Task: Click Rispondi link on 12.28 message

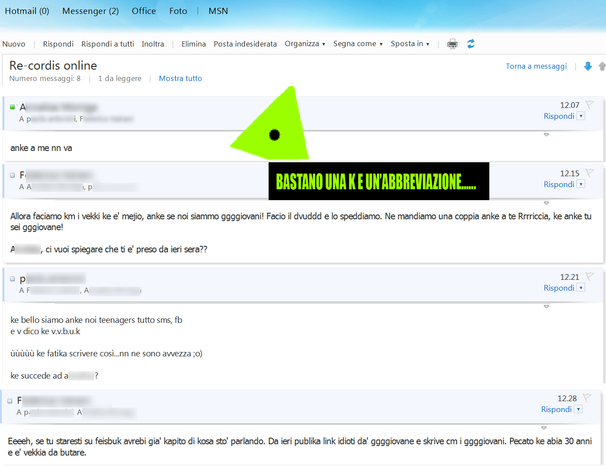Action: [556, 409]
